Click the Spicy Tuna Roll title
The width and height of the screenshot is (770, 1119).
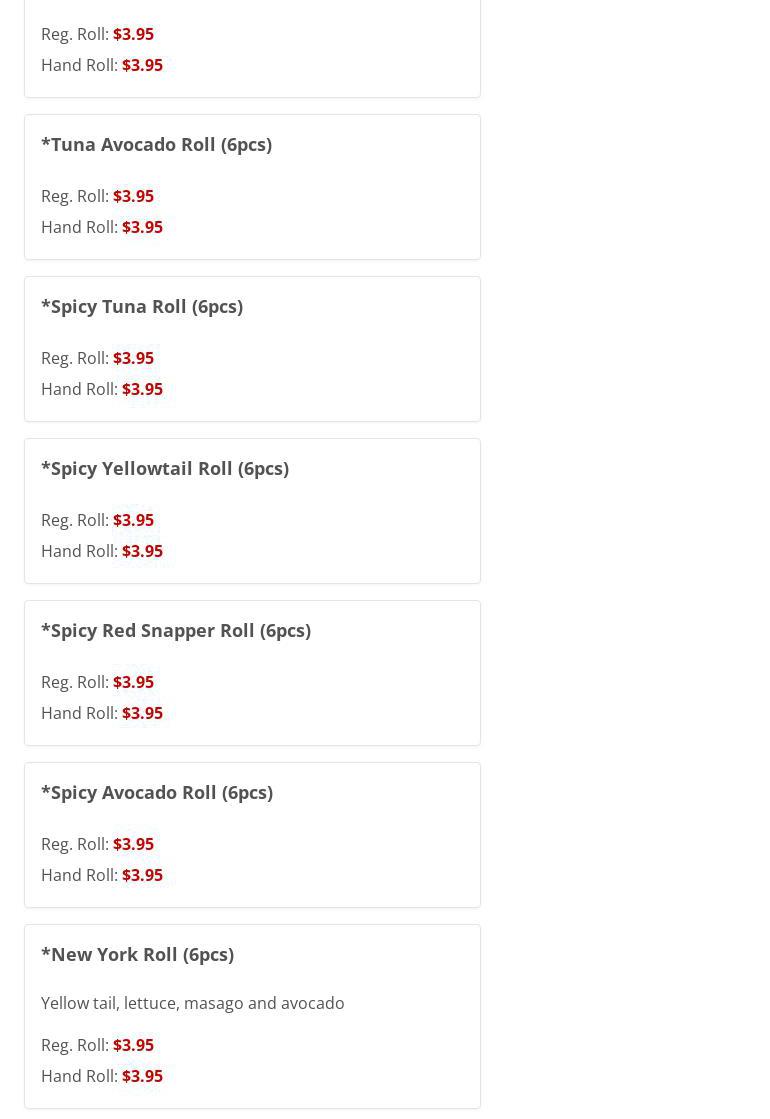tap(142, 306)
